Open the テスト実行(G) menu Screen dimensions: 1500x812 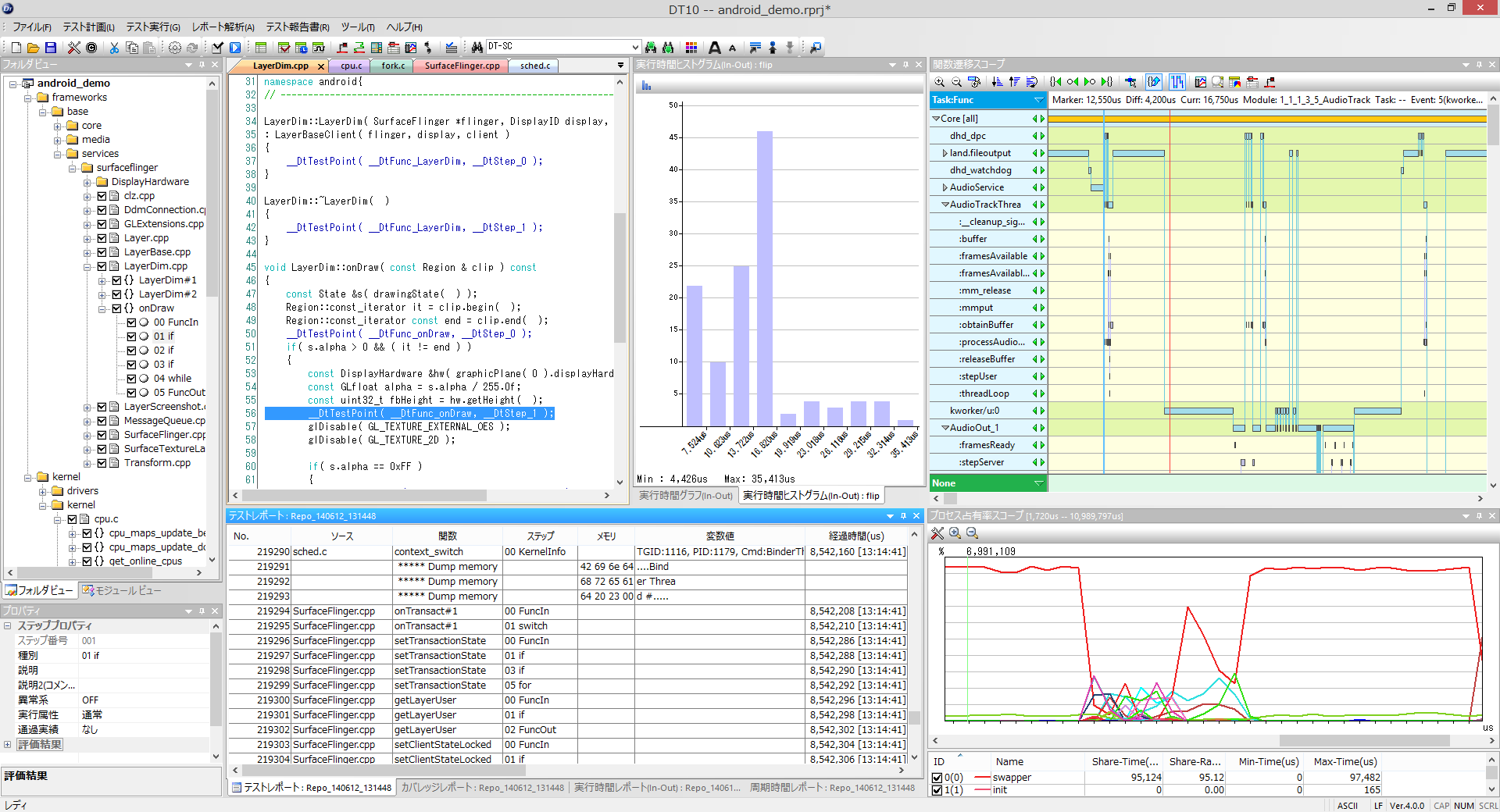153,27
